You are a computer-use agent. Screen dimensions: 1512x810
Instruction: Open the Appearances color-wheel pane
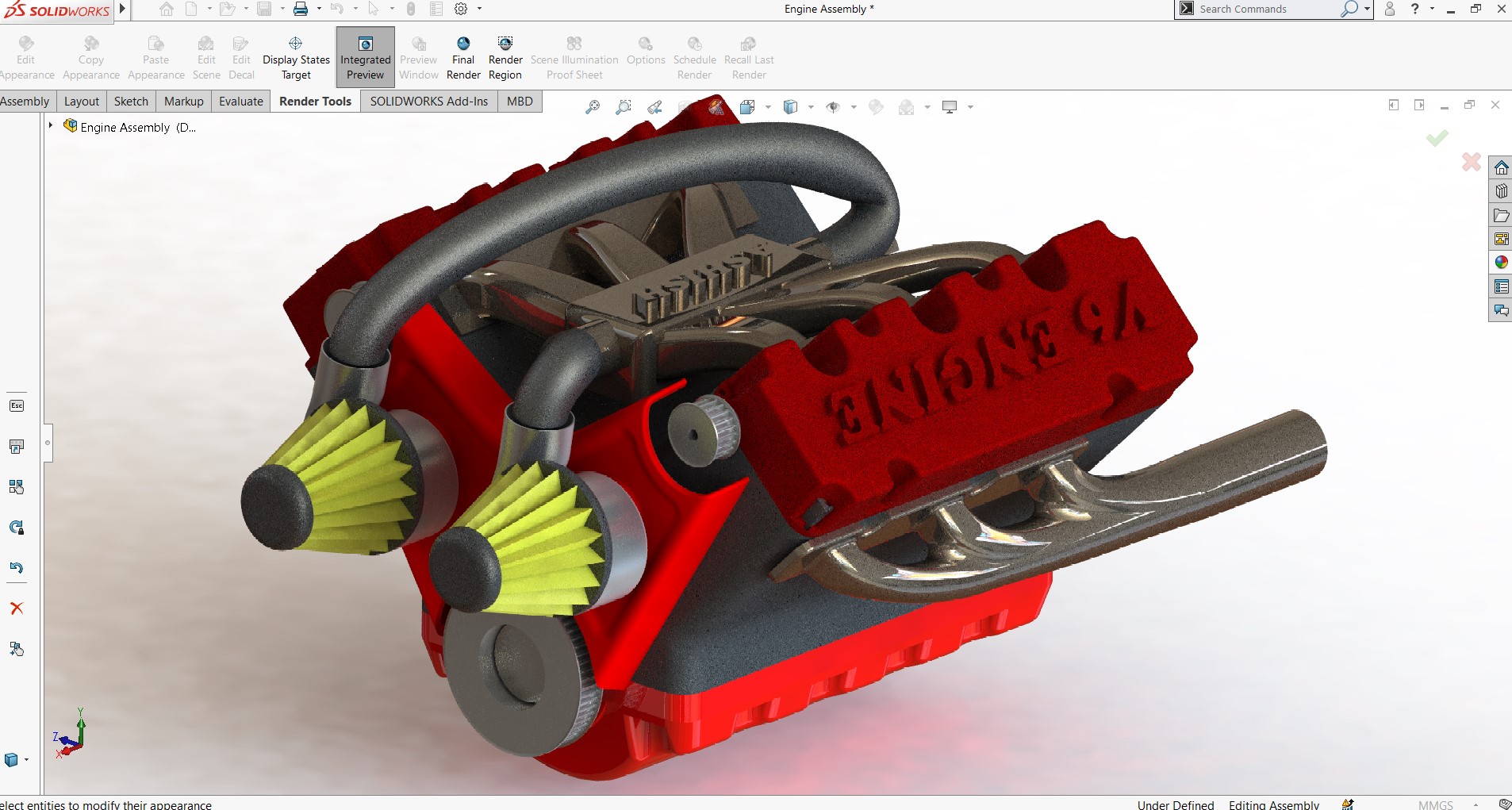1501,263
